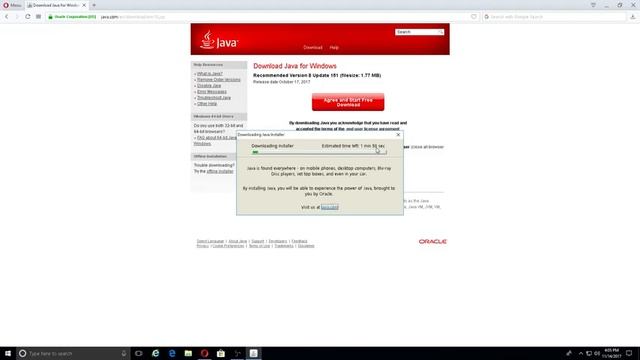
Task: Open Task View in taskbar
Action: coord(139,353)
